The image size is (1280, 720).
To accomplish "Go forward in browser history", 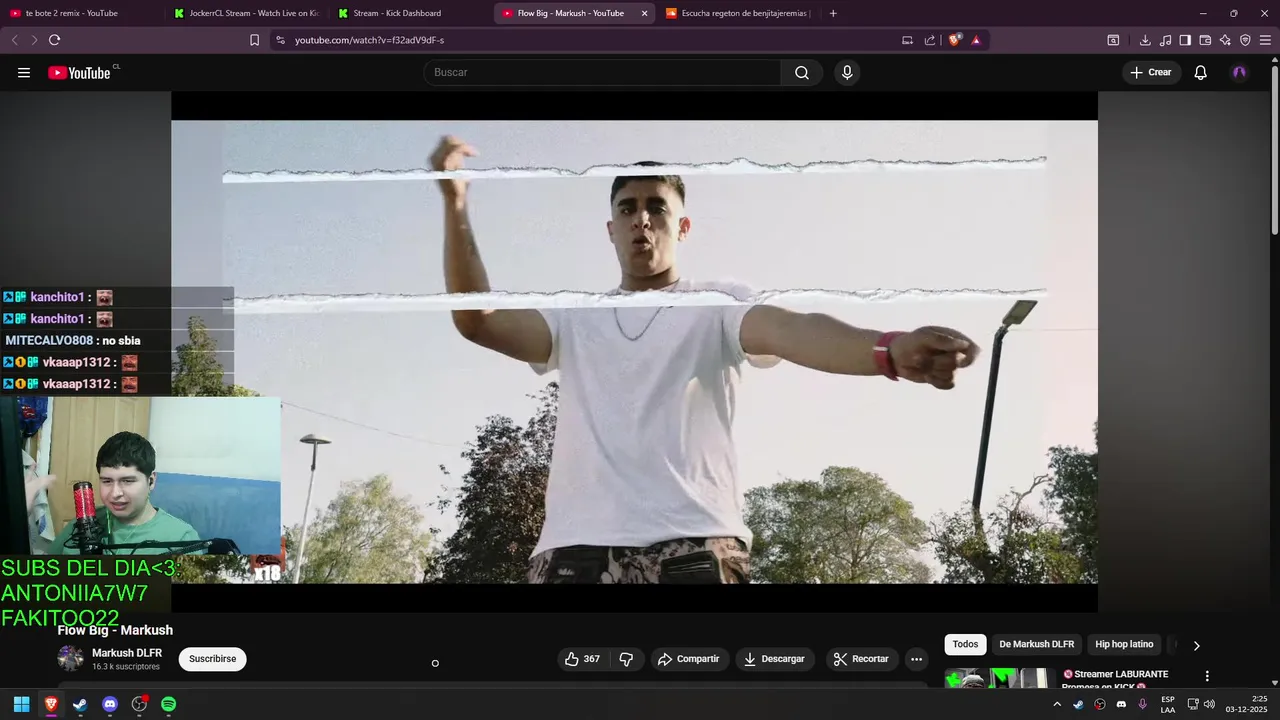I will click(x=34, y=40).
